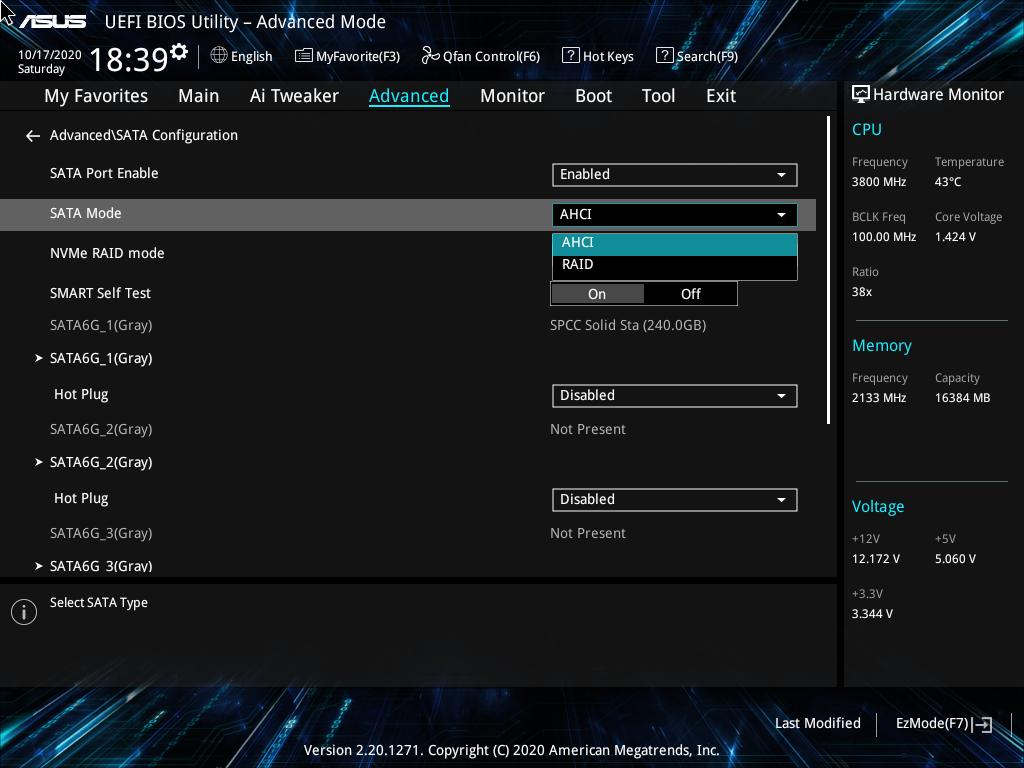The width and height of the screenshot is (1024, 768).
Task: Collapse the SATA Mode dropdown
Action: coord(675,215)
